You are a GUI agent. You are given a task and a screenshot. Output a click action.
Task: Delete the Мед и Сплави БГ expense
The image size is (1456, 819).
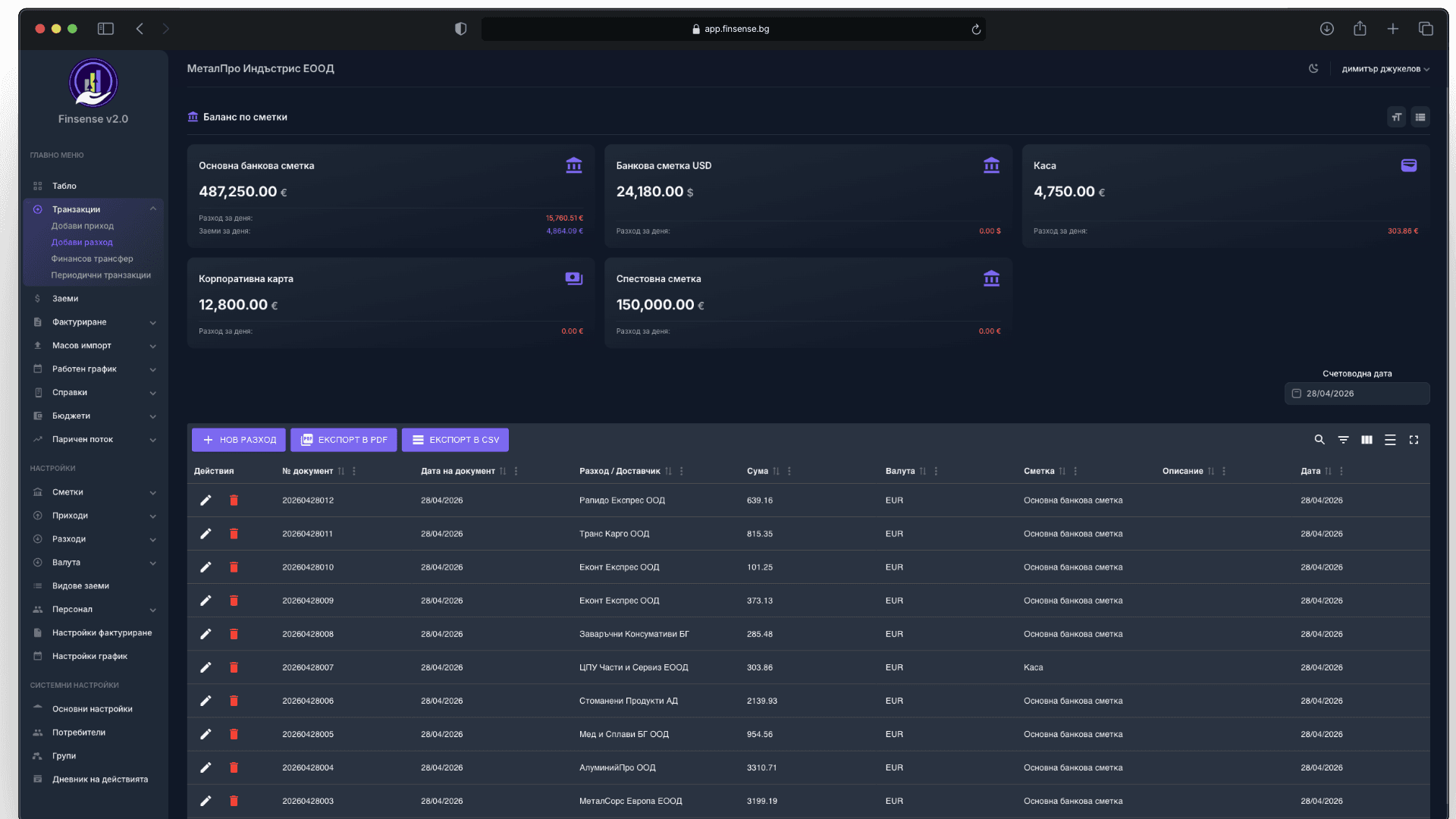234,734
